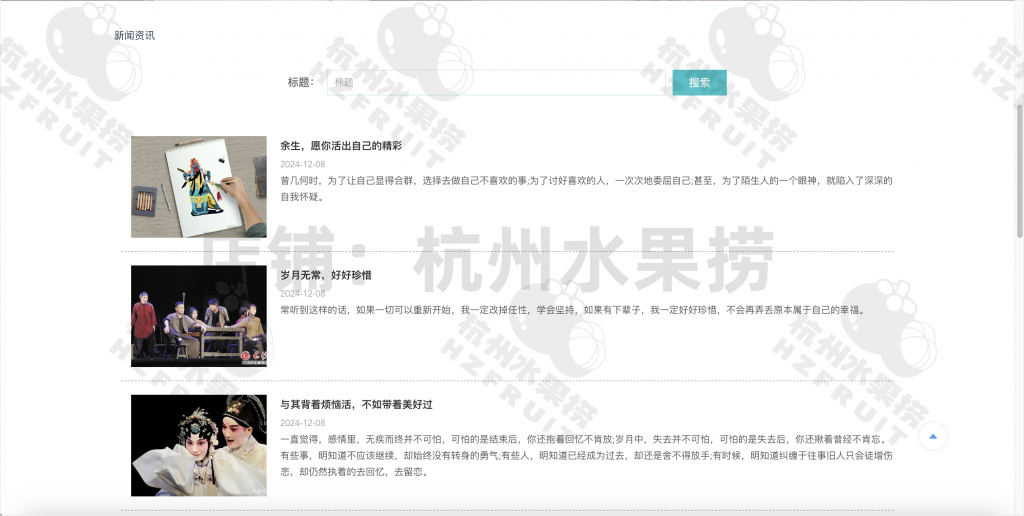Open article 余生，愿你活出自己的精彩

pos(341,146)
